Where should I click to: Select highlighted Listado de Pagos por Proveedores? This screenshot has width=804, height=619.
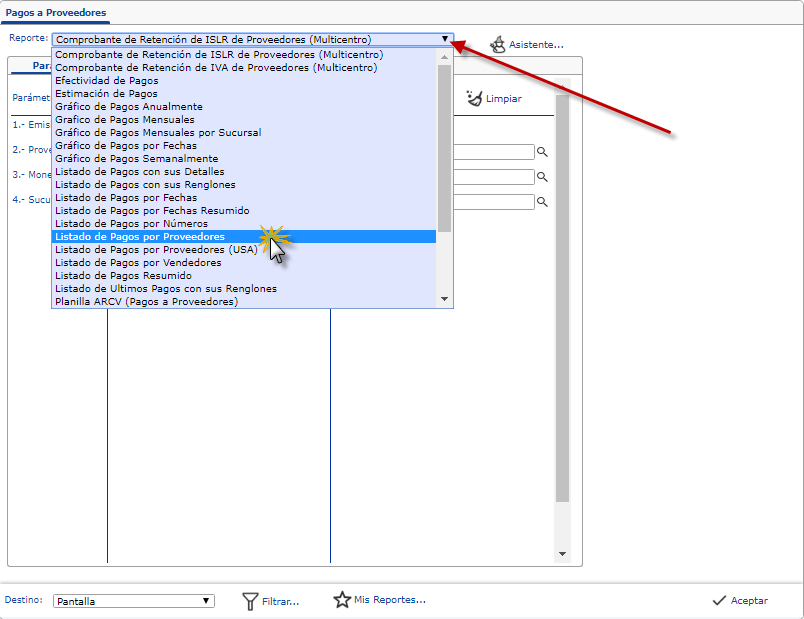(x=245, y=236)
